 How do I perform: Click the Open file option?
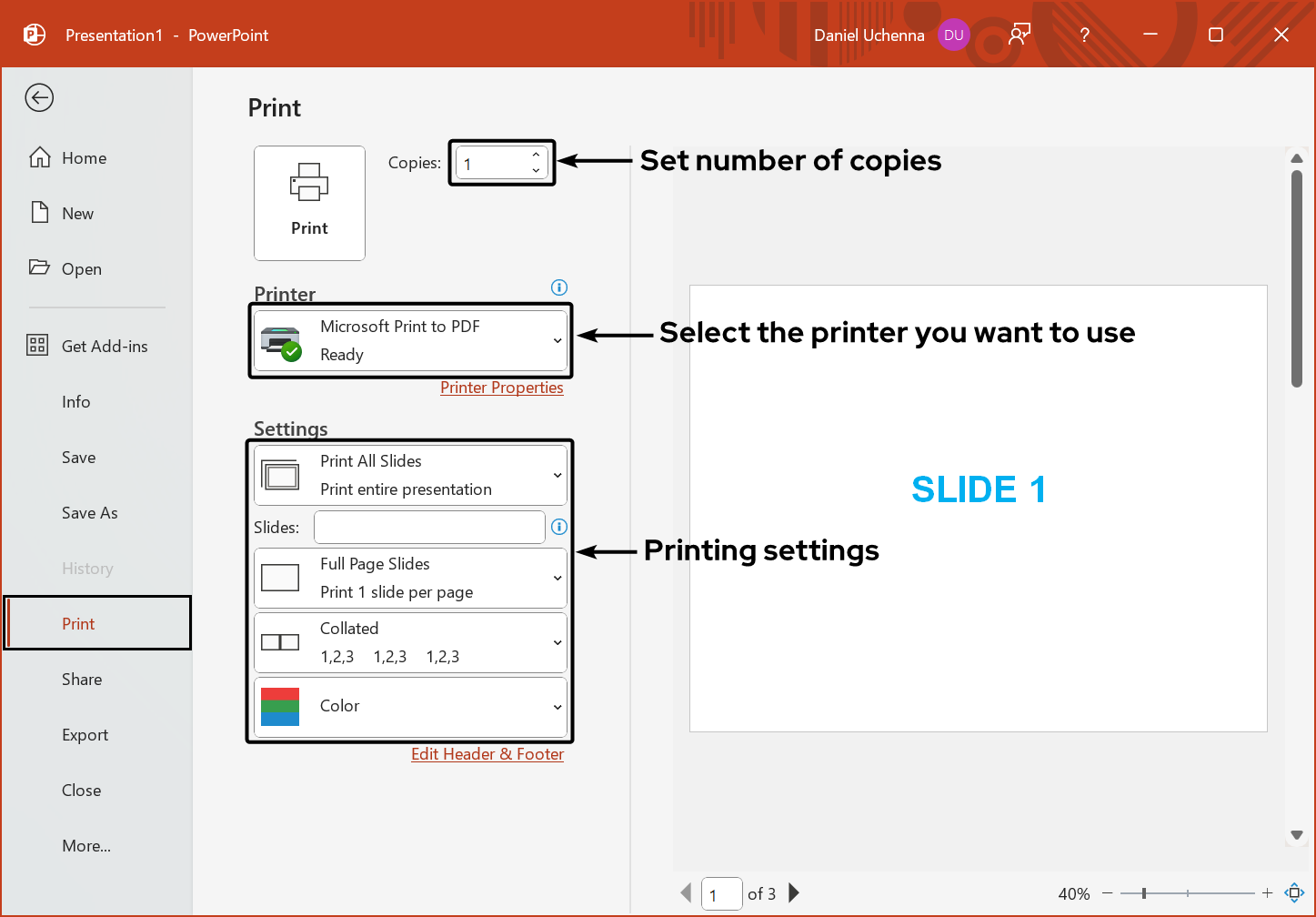click(x=81, y=268)
